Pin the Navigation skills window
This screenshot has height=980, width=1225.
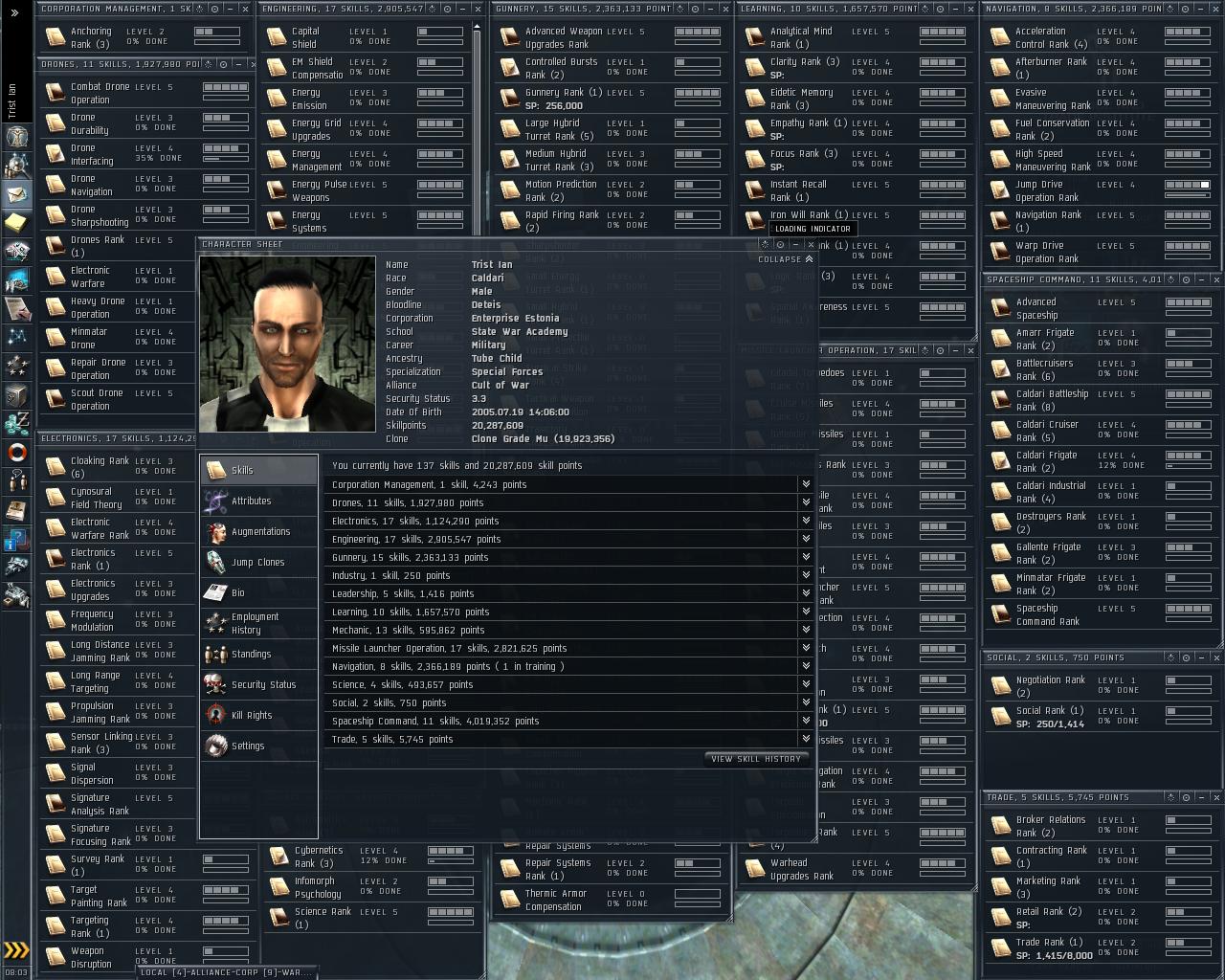[x=1186, y=9]
